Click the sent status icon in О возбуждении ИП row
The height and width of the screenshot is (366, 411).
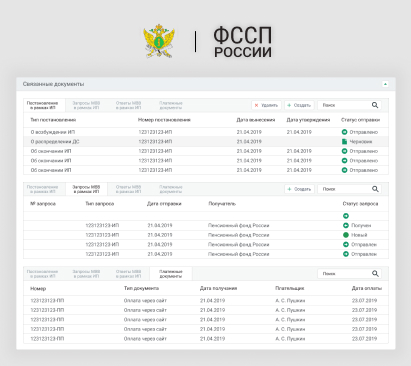point(345,132)
